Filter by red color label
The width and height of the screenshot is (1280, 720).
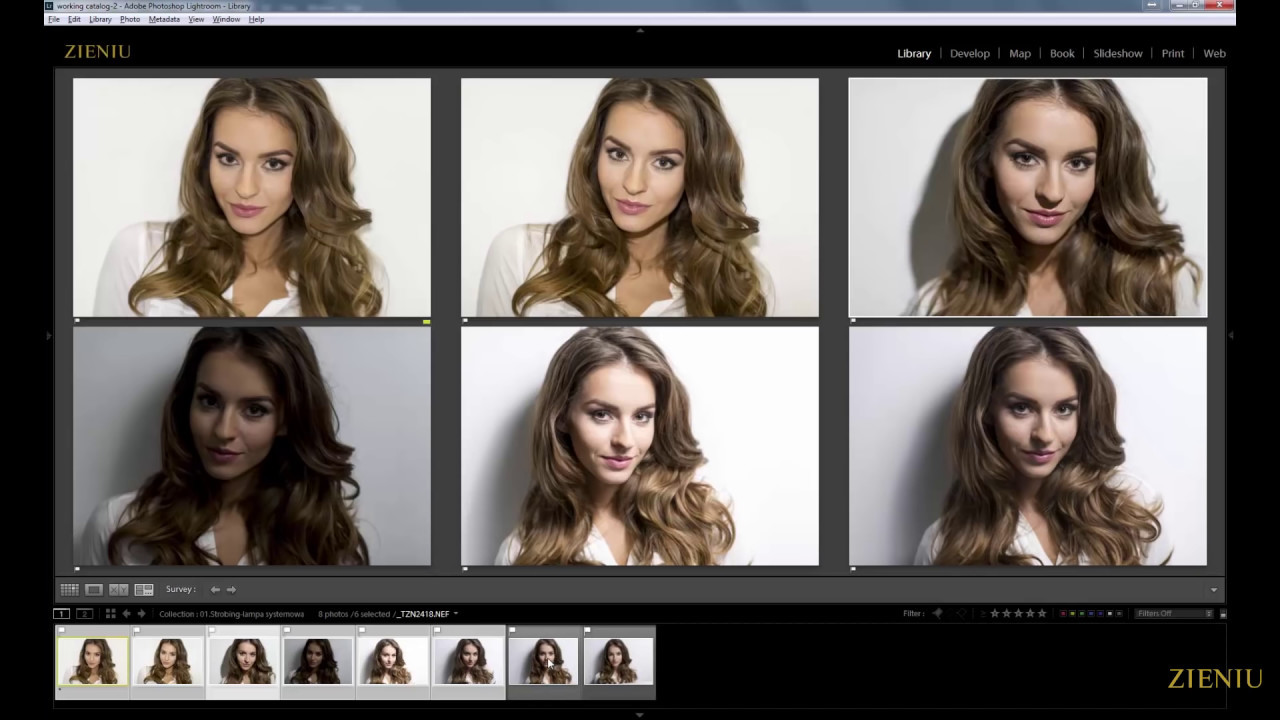click(x=1063, y=614)
